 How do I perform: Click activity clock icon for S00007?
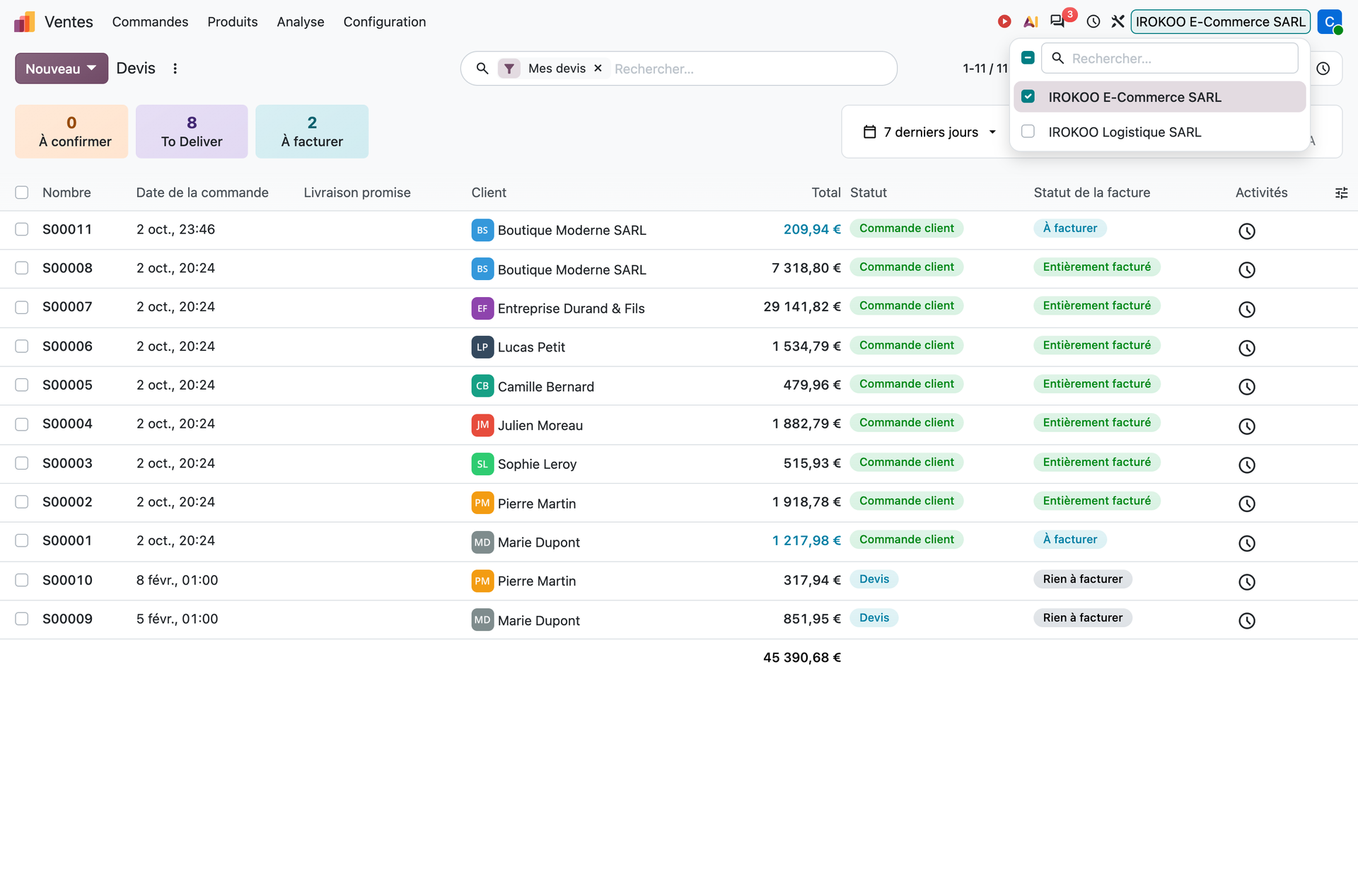1246,309
